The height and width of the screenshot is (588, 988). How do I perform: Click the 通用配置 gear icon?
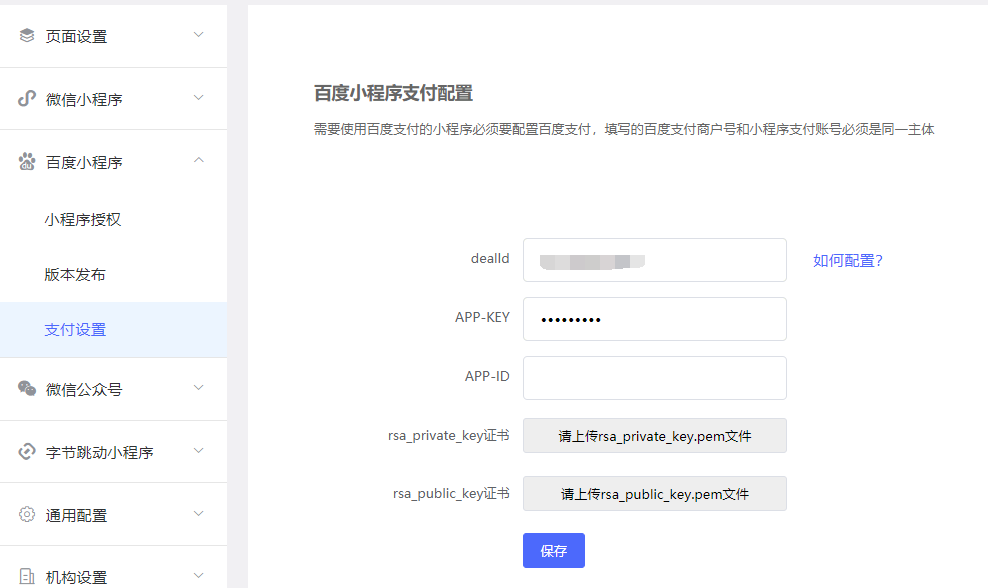tap(26, 514)
